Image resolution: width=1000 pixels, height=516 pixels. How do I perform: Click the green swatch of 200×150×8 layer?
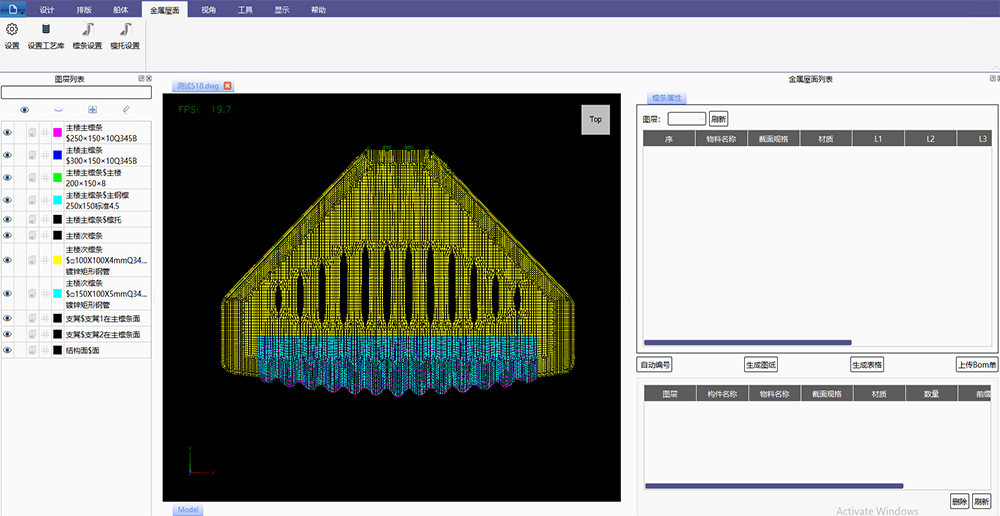click(x=57, y=177)
